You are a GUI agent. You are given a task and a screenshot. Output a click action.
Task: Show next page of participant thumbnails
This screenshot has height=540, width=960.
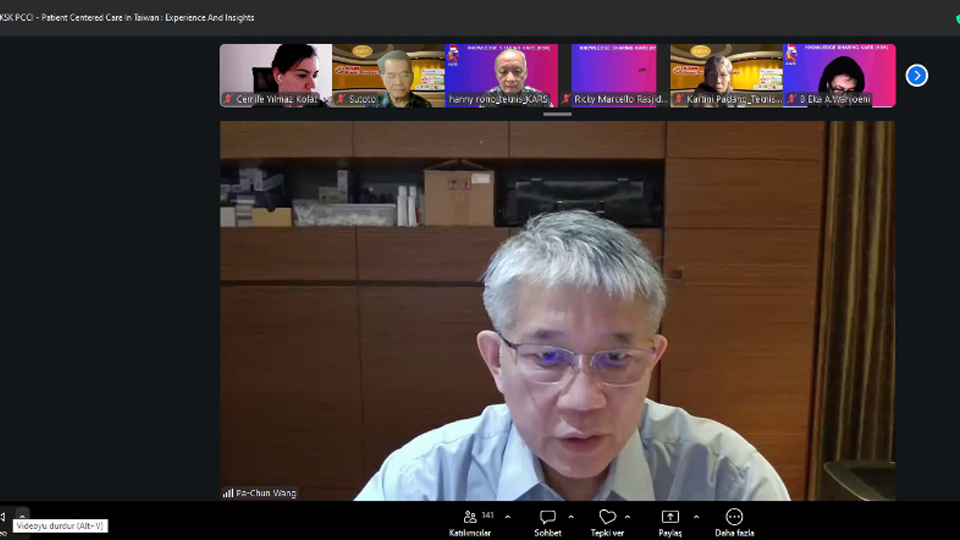pyautogui.click(x=917, y=75)
